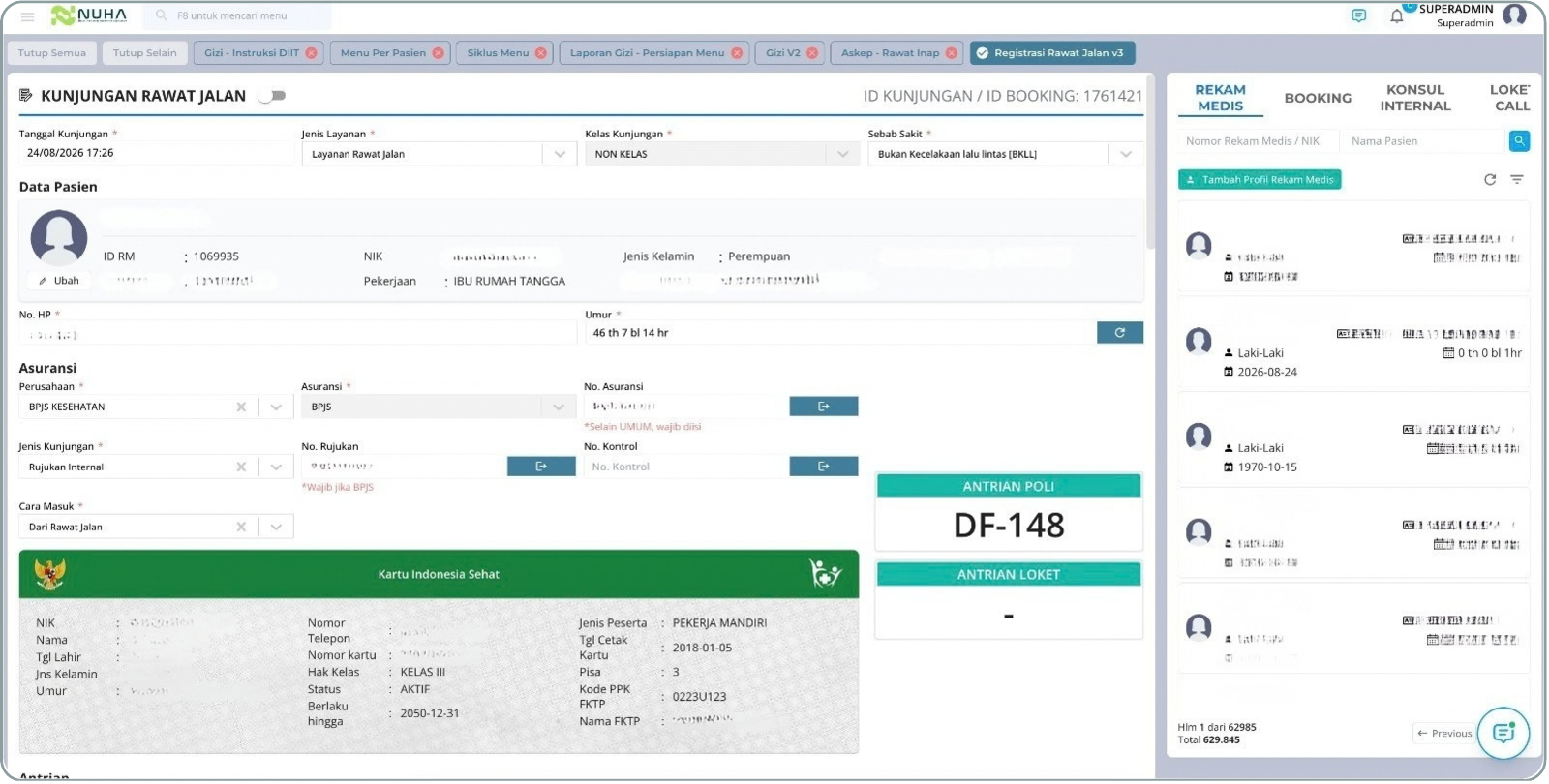Click the DF-148 antrian poli number
Image resolution: width=1549 pixels, height=784 pixels.
point(1009,526)
